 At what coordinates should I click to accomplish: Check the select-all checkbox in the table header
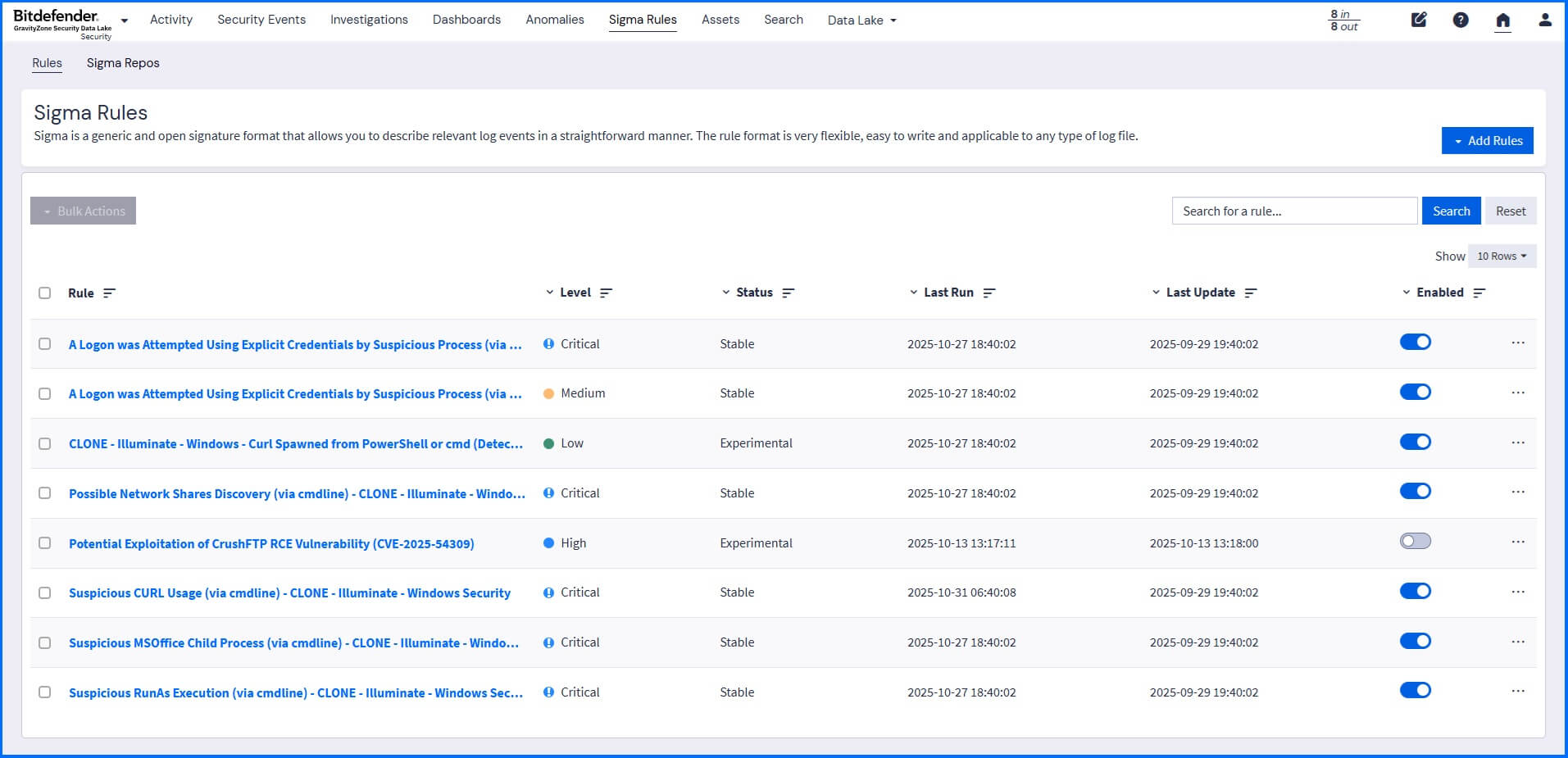(x=45, y=293)
